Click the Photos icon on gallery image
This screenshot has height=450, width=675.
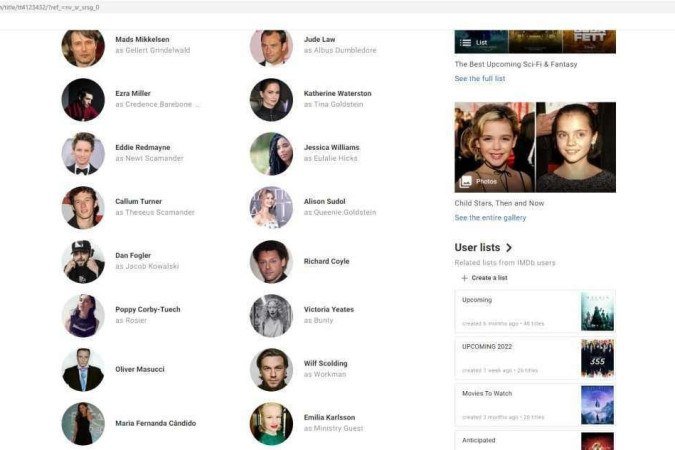466,182
